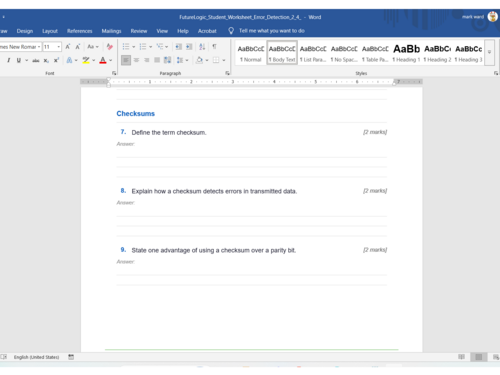Apply the No Spacing style

click(x=344, y=53)
